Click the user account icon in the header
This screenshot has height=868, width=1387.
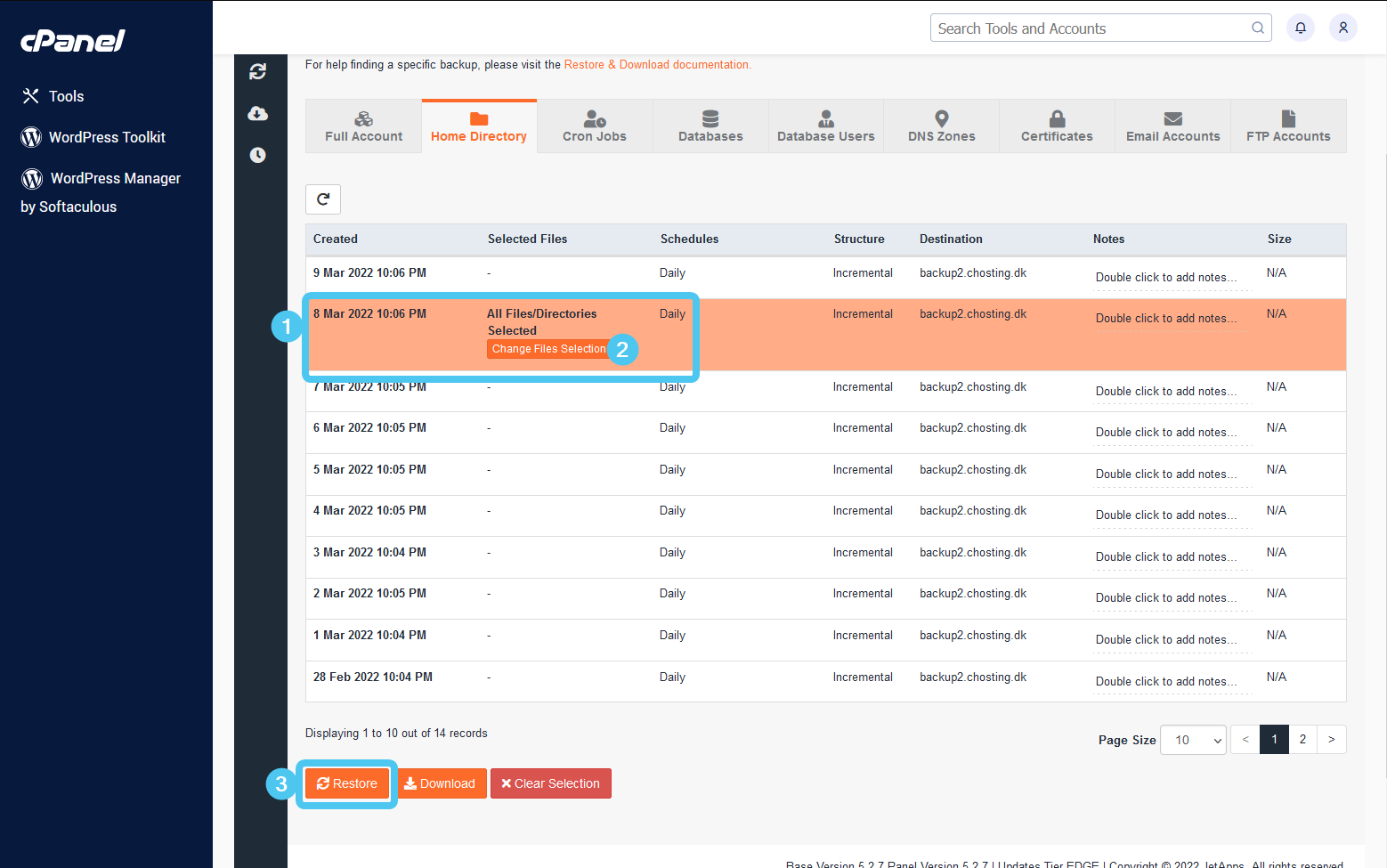point(1343,28)
